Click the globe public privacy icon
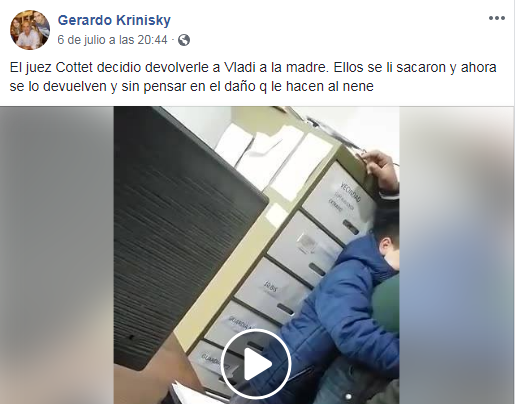Screen dimensions: 515x404 click(184, 40)
